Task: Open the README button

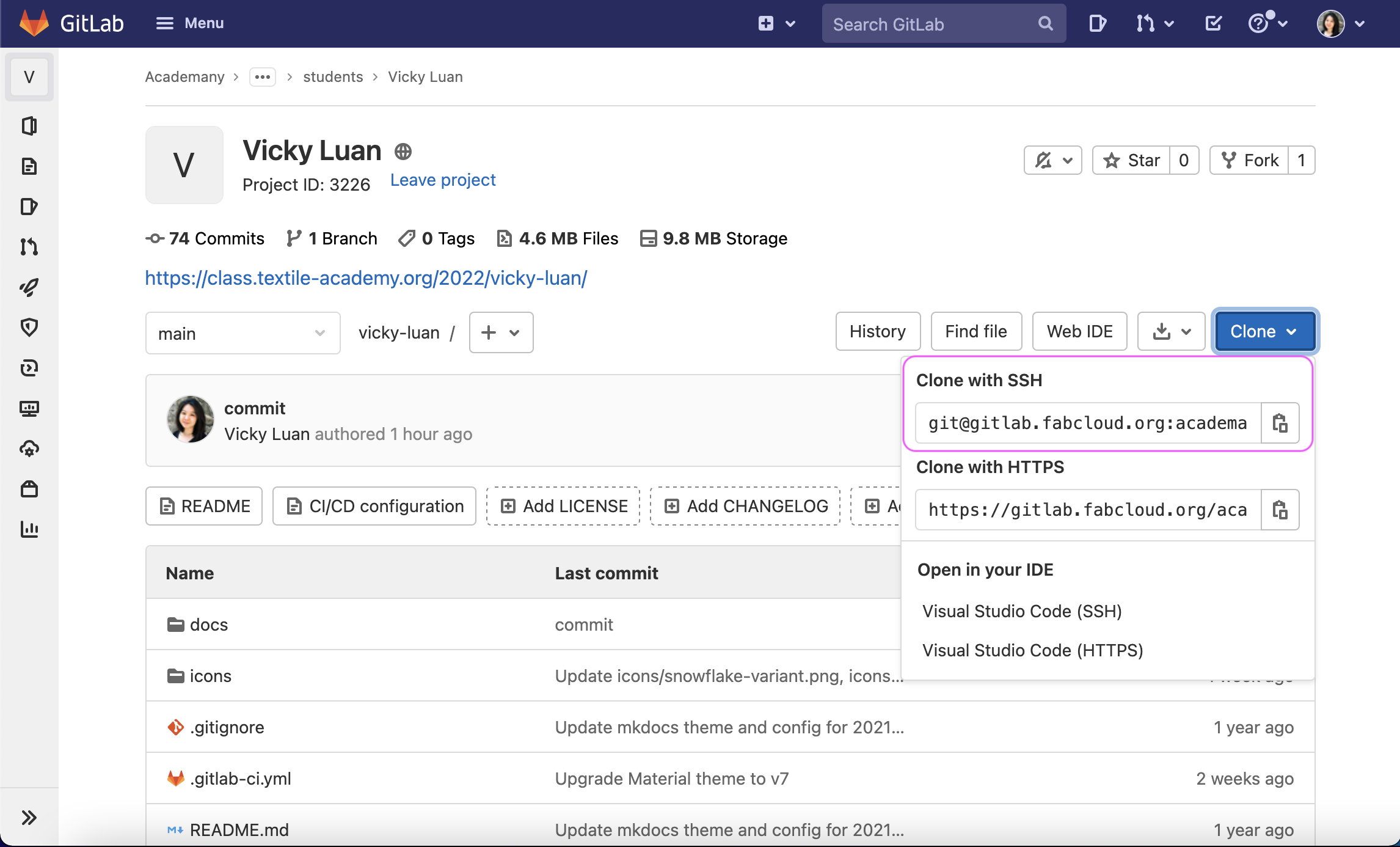Action: [x=204, y=506]
